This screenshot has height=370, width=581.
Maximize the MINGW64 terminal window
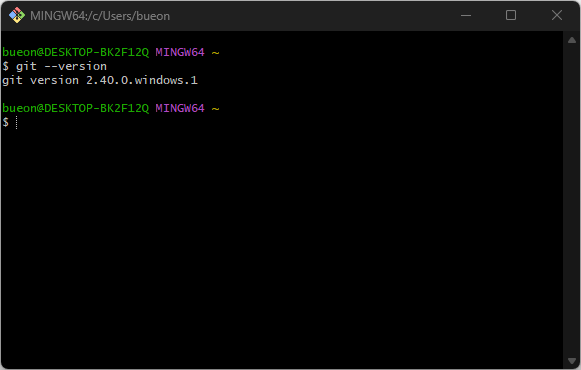coord(511,16)
